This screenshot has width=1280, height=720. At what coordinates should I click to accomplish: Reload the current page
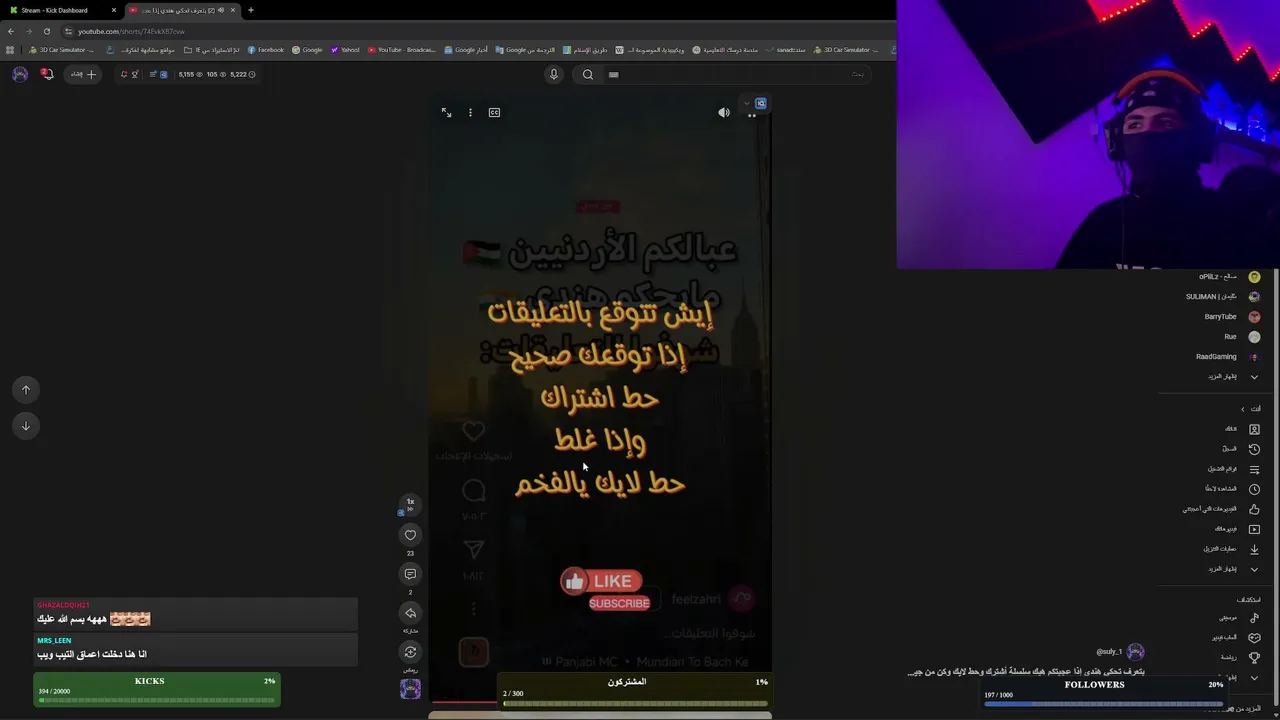click(46, 31)
